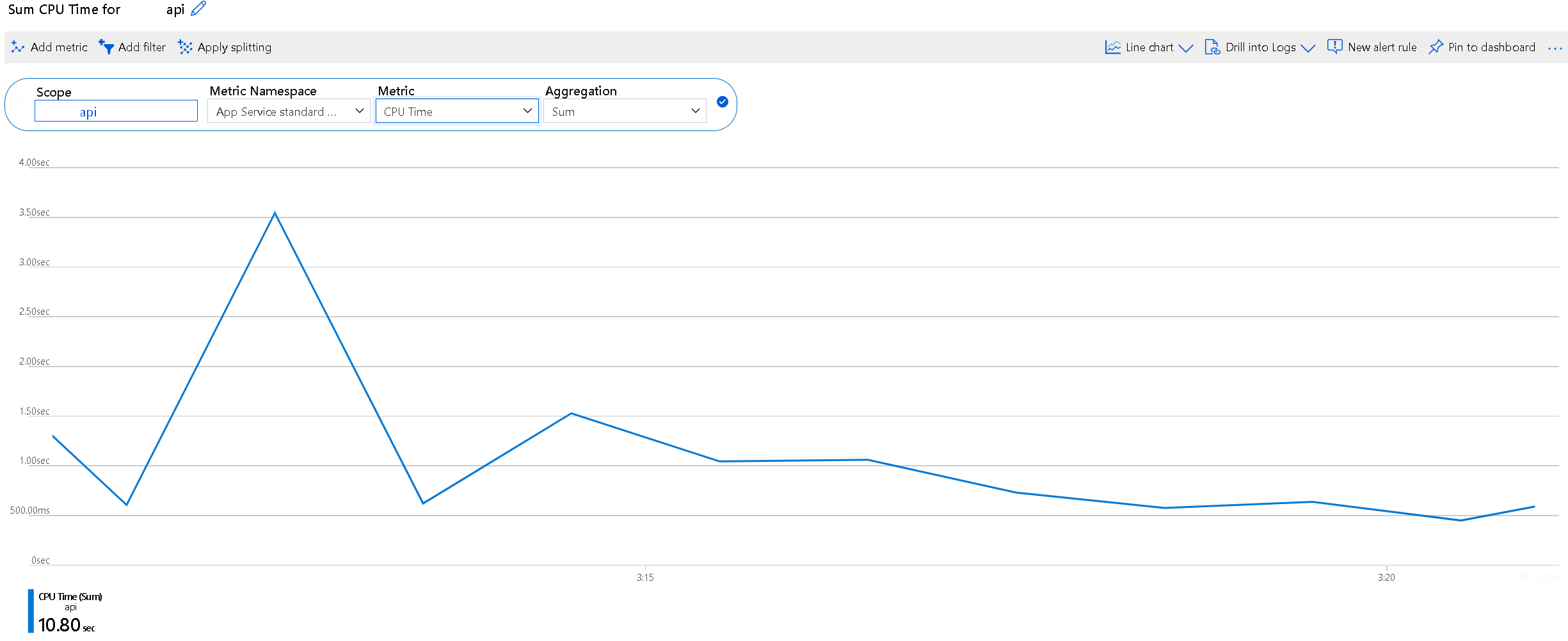Screen dimensions: 1568x641
Task: Click the 3.50sec peak on the chart line
Action: pos(275,213)
